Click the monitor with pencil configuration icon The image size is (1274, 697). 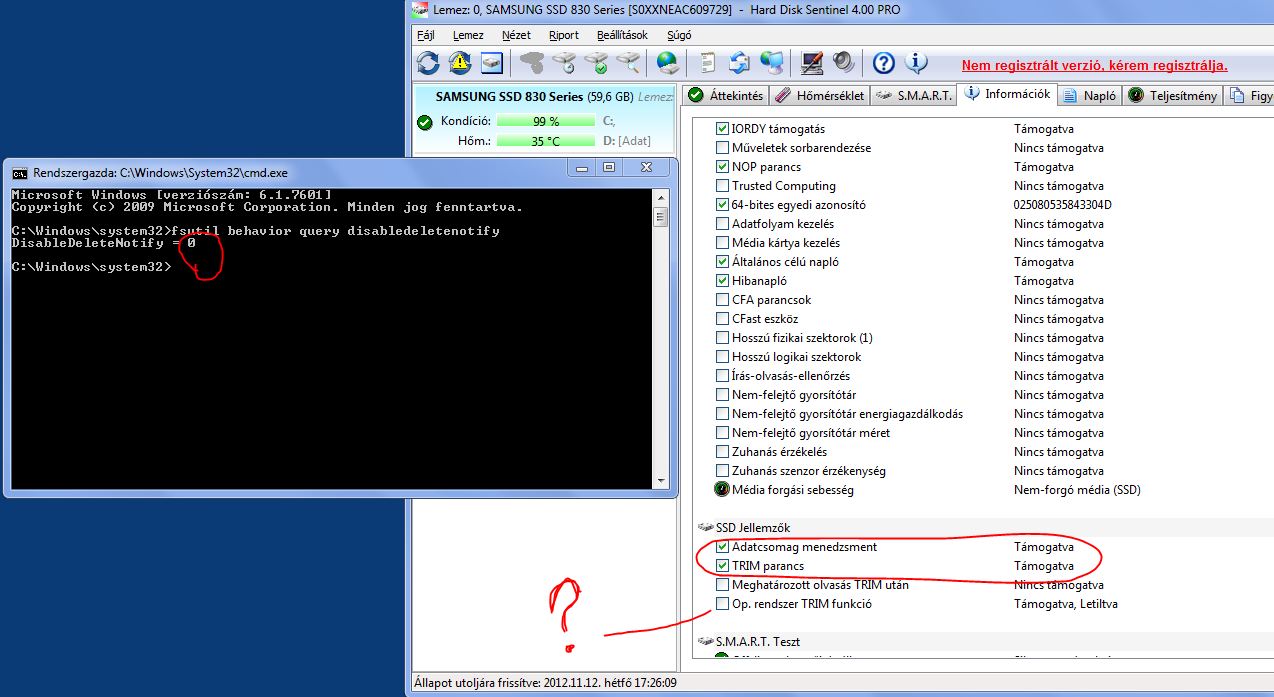coord(812,63)
